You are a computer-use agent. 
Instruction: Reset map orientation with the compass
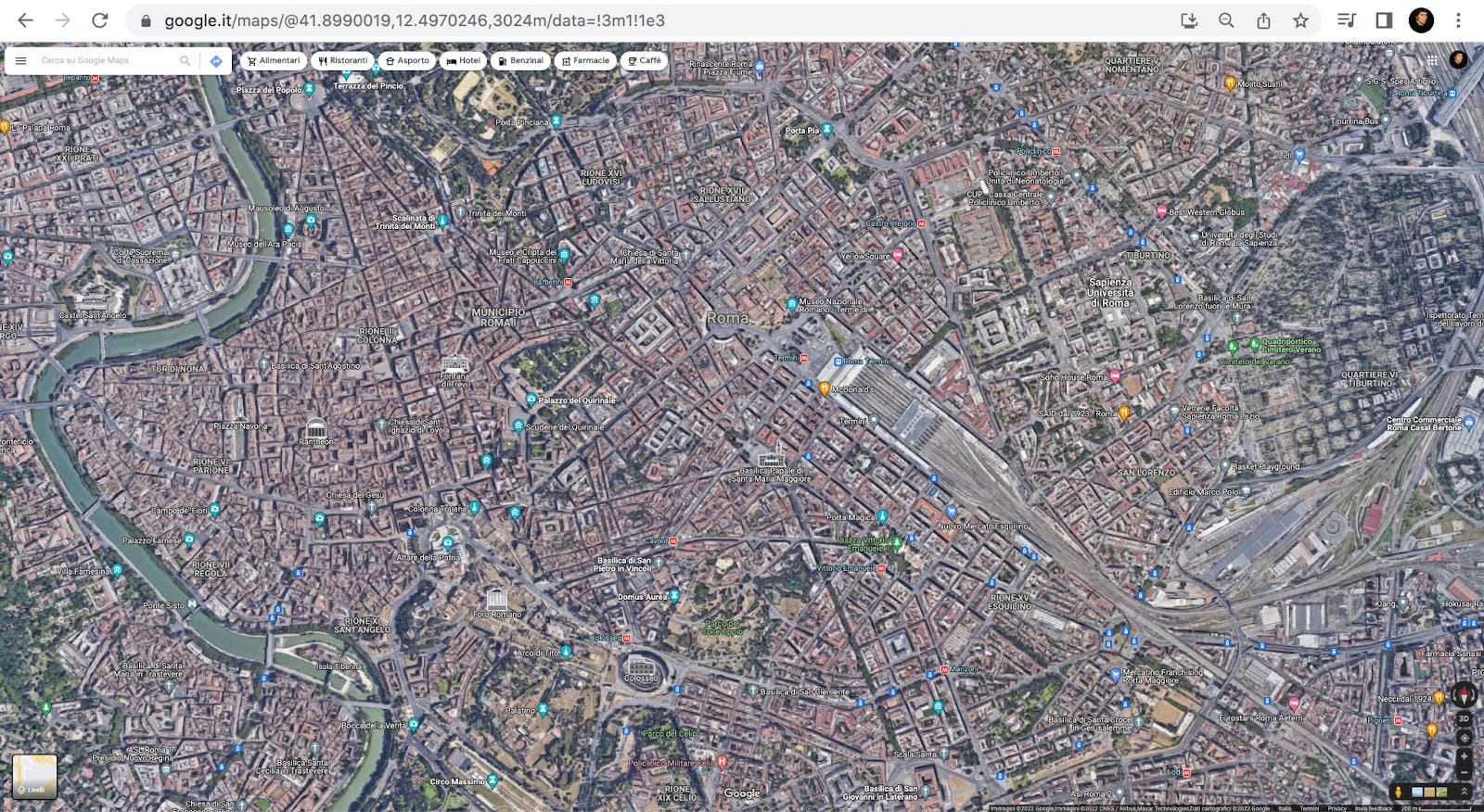pos(1465,694)
